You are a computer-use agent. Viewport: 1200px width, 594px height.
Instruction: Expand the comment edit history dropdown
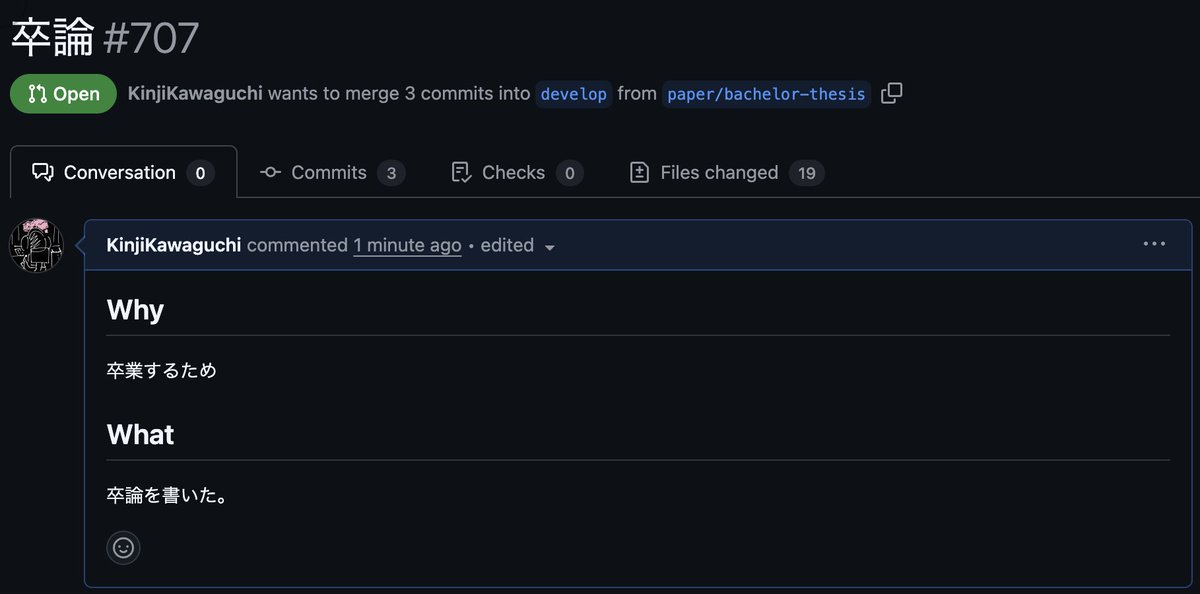(x=518, y=246)
